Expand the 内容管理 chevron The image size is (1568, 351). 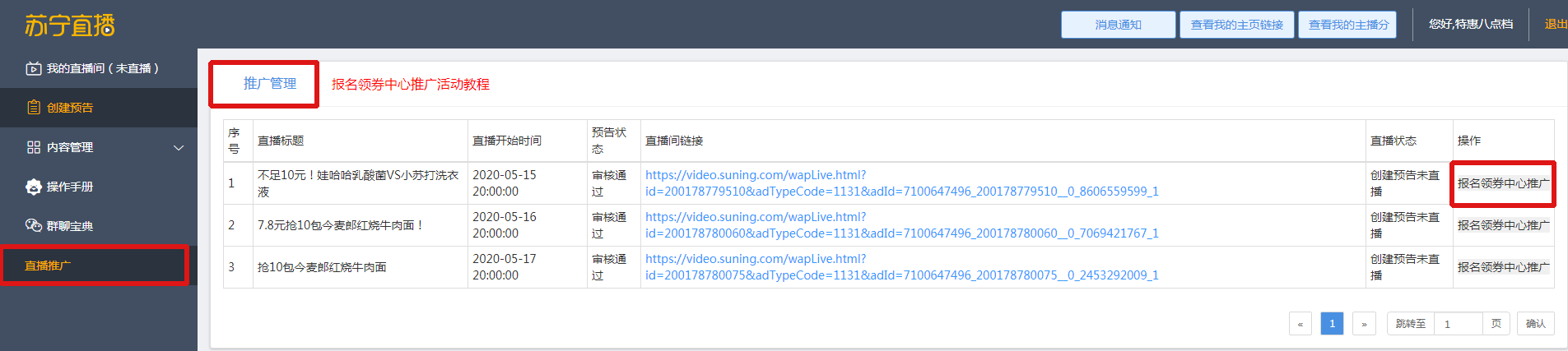pos(179,148)
